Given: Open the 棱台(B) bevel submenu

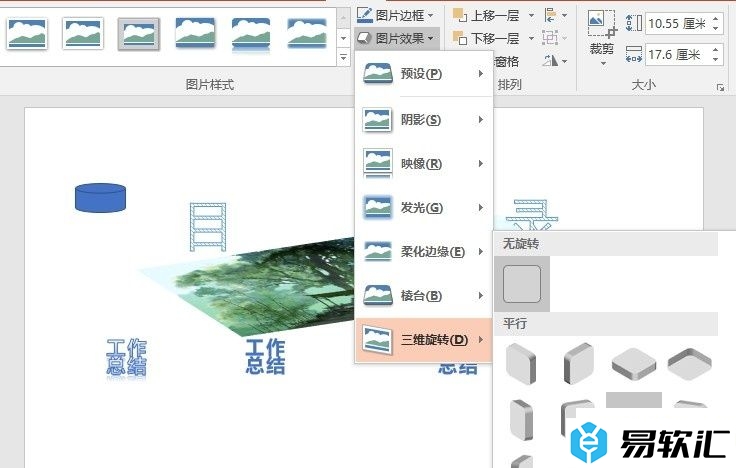Looking at the screenshot, I should point(423,296).
